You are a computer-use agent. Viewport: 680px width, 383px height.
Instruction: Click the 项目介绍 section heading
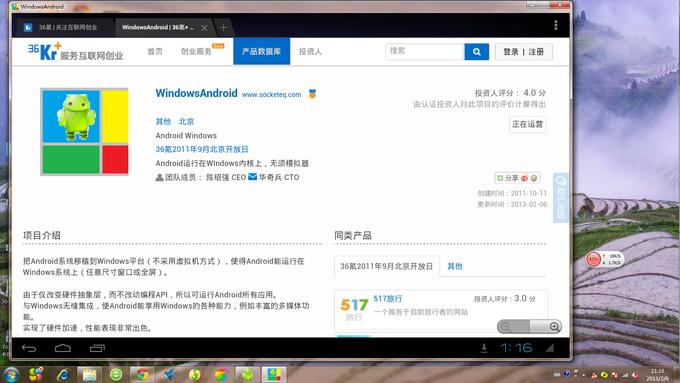coord(42,236)
